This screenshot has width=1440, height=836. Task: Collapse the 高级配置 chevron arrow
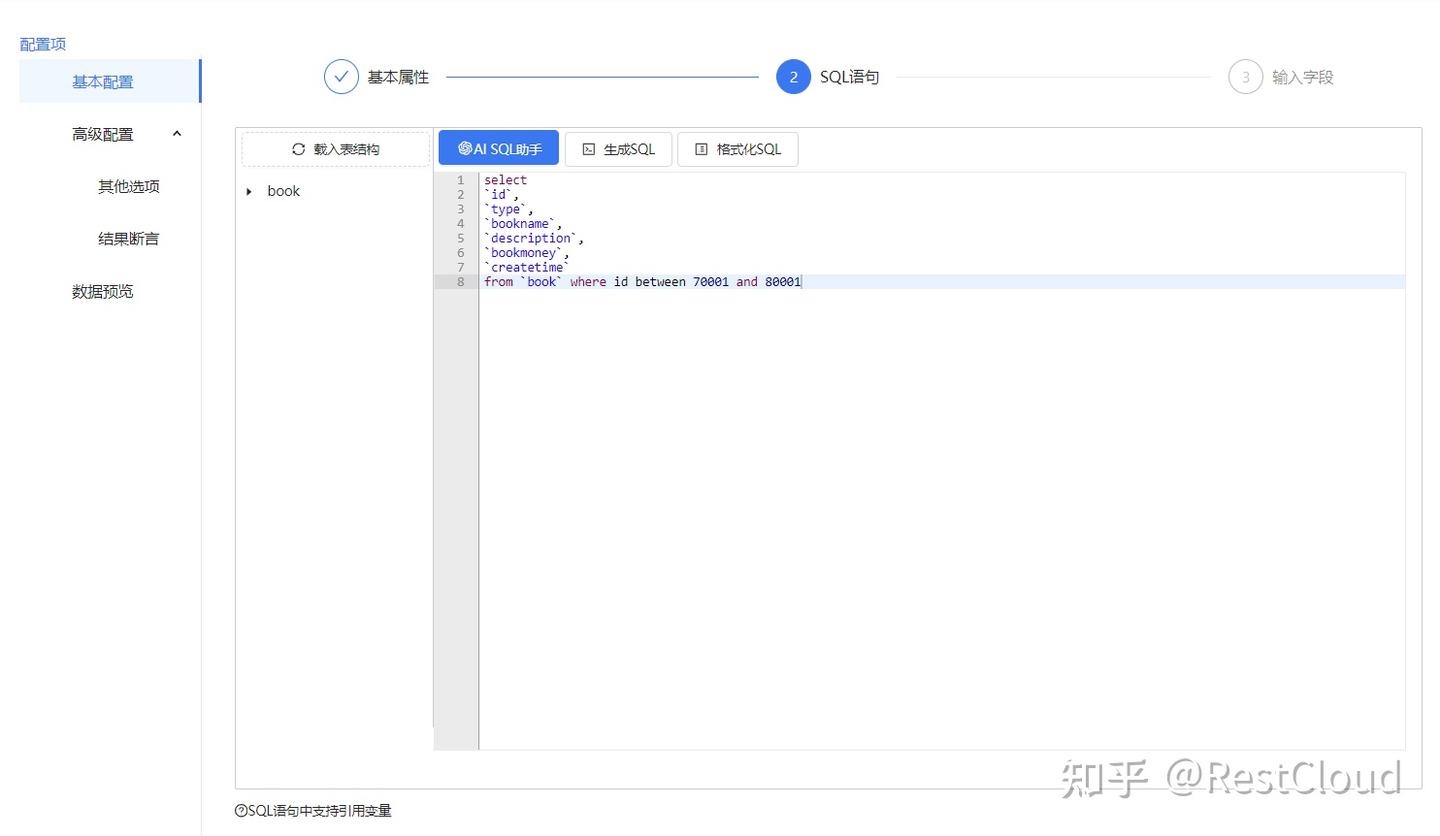(x=177, y=134)
